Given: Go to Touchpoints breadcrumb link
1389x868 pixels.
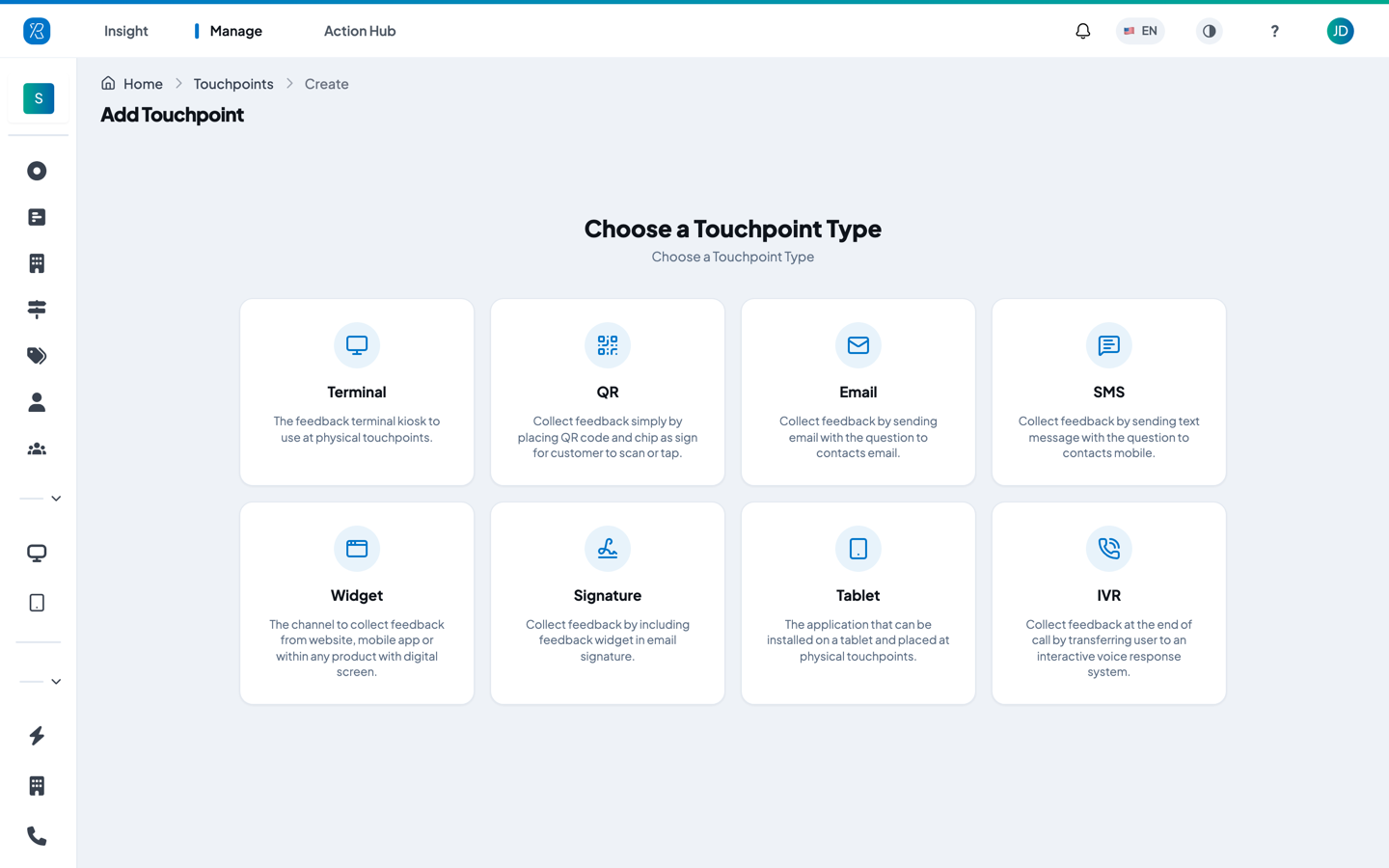Looking at the screenshot, I should click(233, 84).
